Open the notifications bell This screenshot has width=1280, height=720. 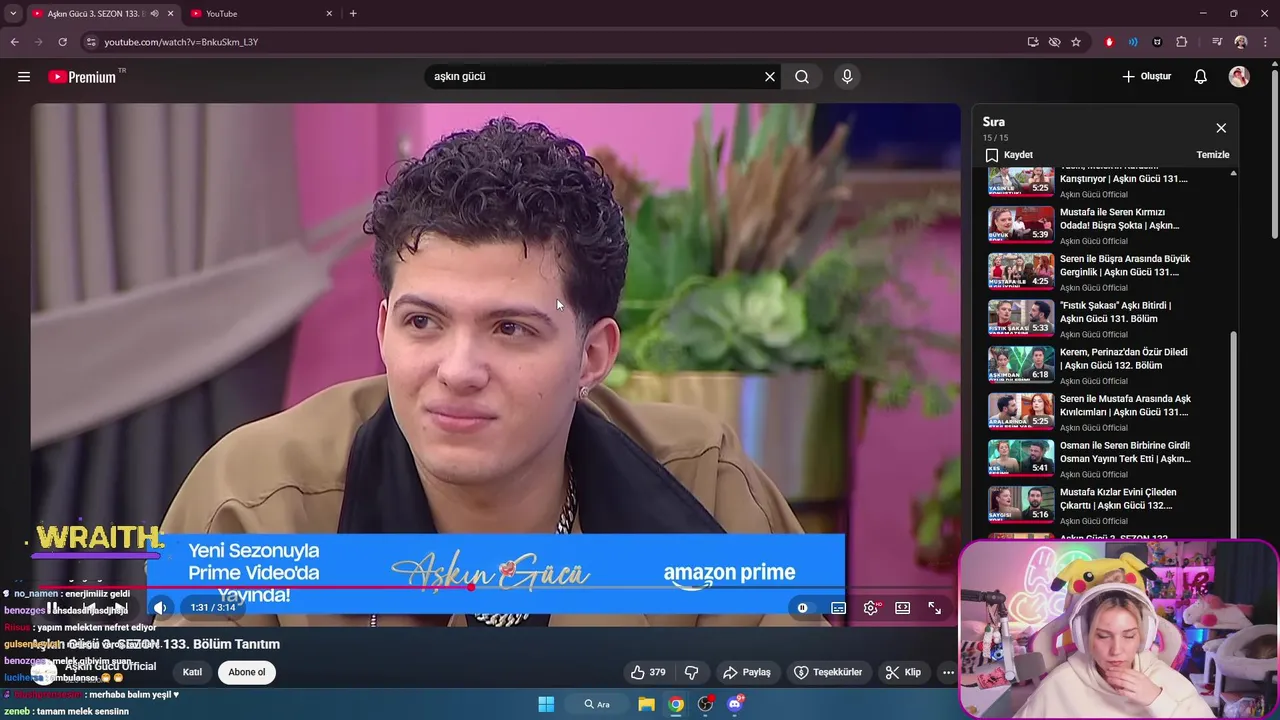[1201, 77]
